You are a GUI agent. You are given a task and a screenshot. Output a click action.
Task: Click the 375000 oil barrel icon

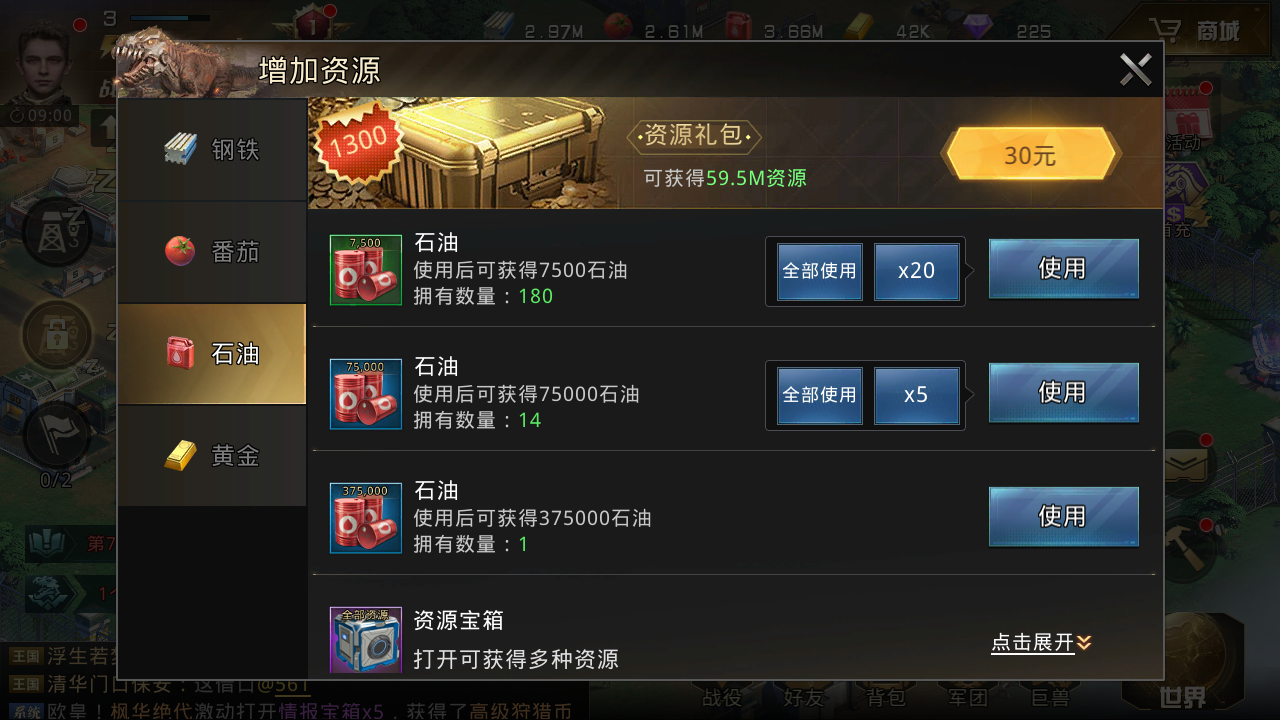366,518
